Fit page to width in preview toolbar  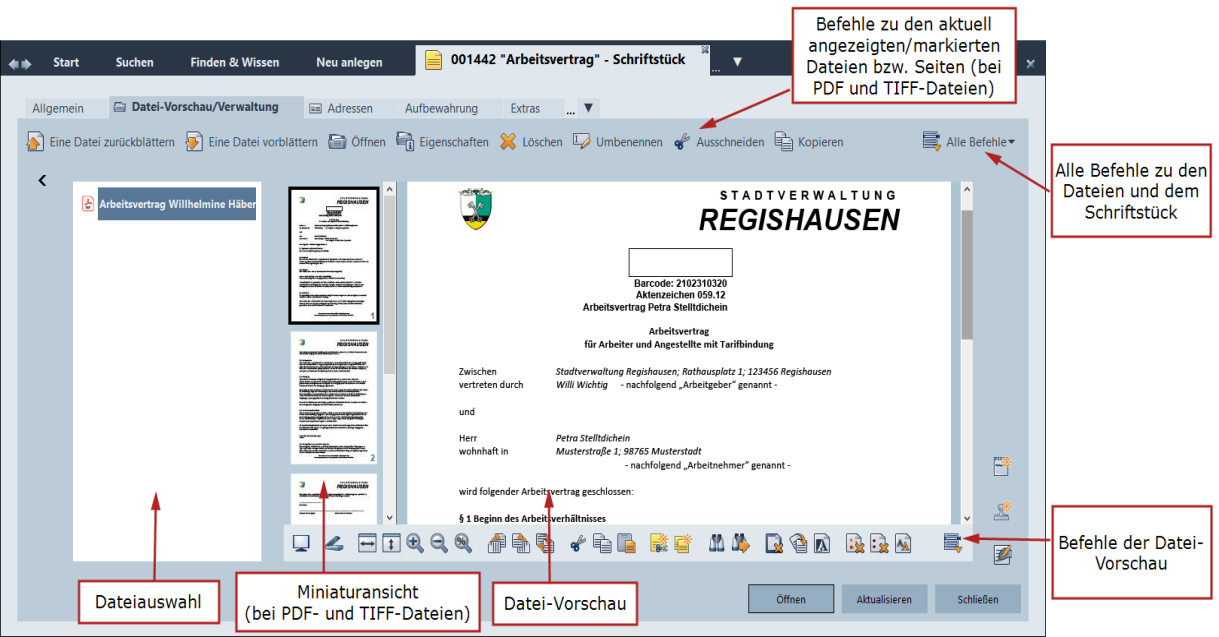[x=367, y=544]
